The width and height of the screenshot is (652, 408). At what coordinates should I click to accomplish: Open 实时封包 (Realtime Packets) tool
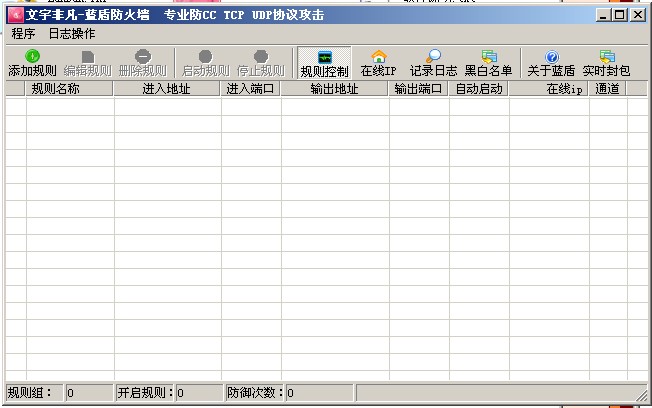[x=606, y=63]
